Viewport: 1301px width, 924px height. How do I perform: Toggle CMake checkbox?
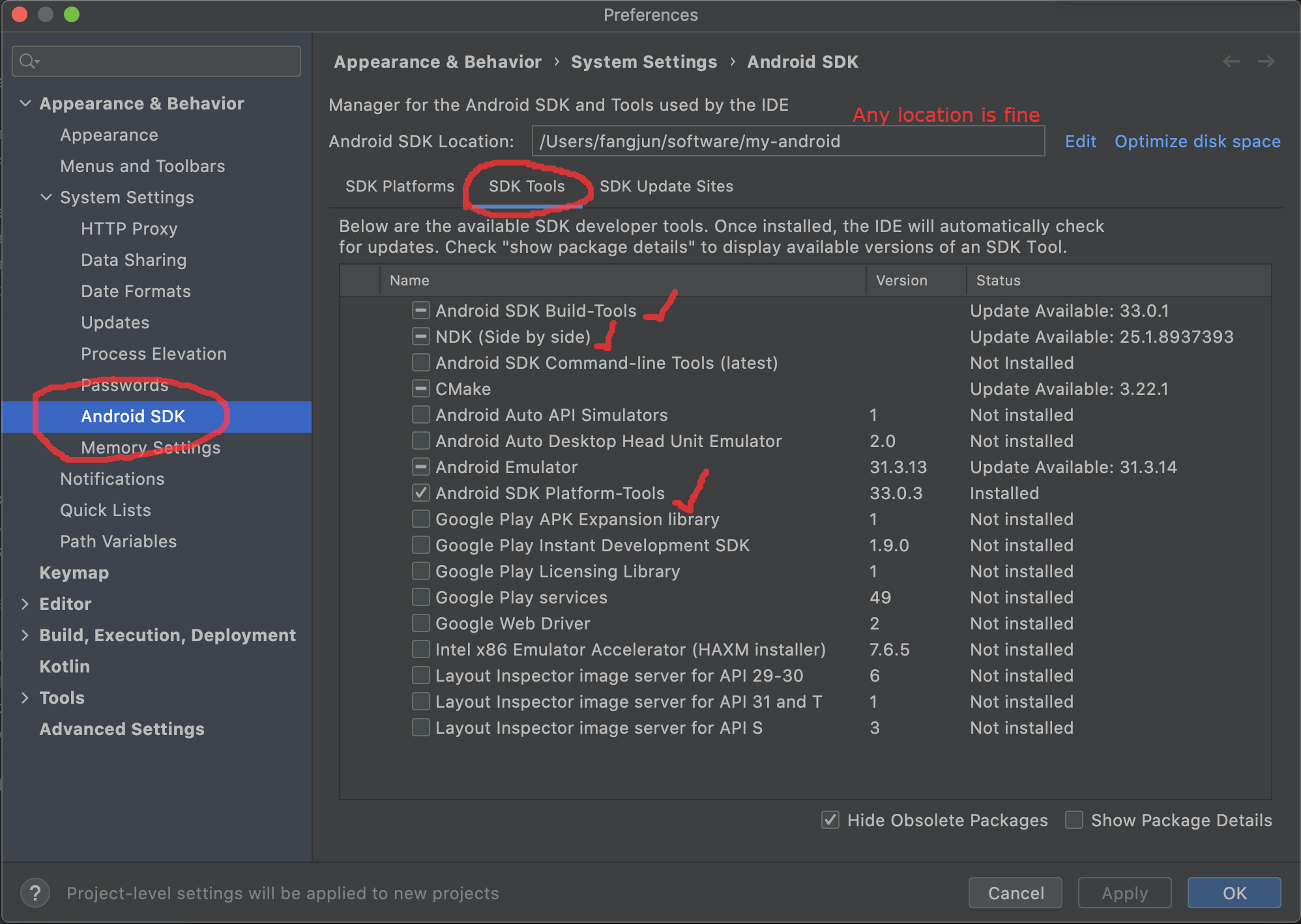click(x=421, y=388)
